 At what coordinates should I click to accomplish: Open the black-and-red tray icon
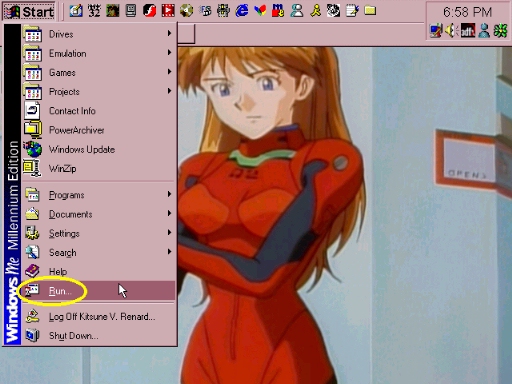468,31
